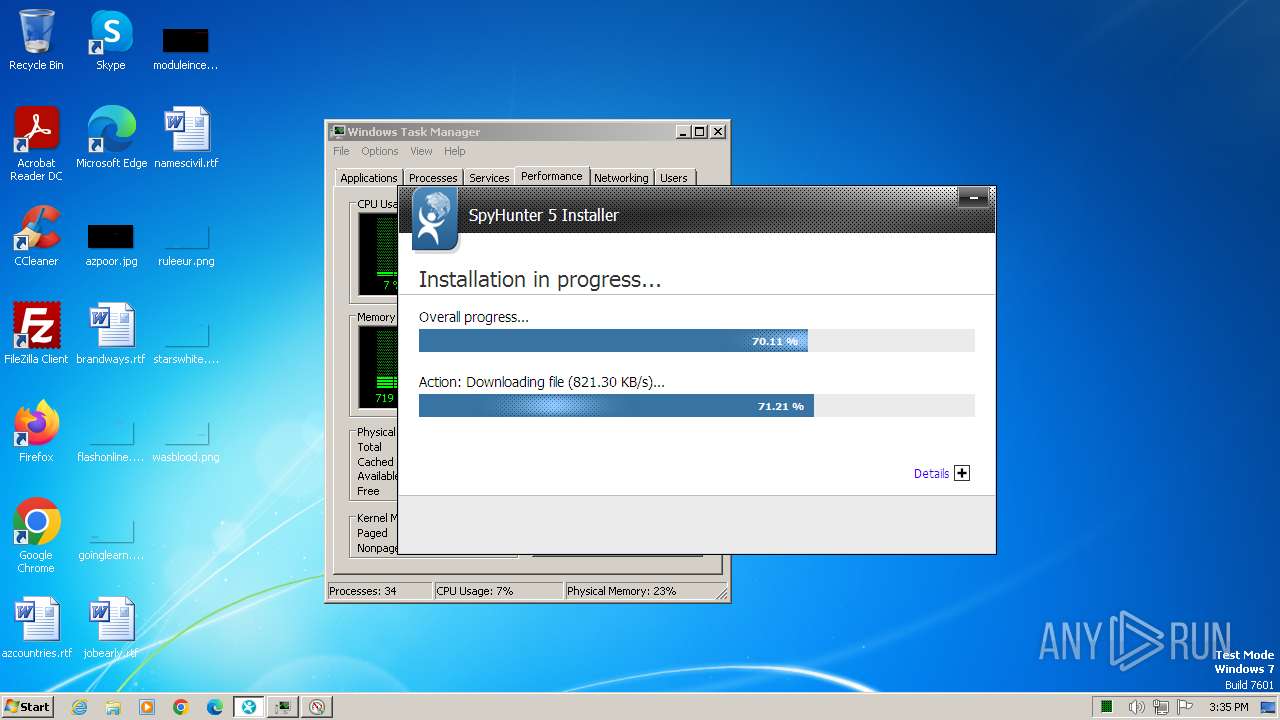
Task: Open Internet Explorer from taskbar
Action: [x=80, y=707]
